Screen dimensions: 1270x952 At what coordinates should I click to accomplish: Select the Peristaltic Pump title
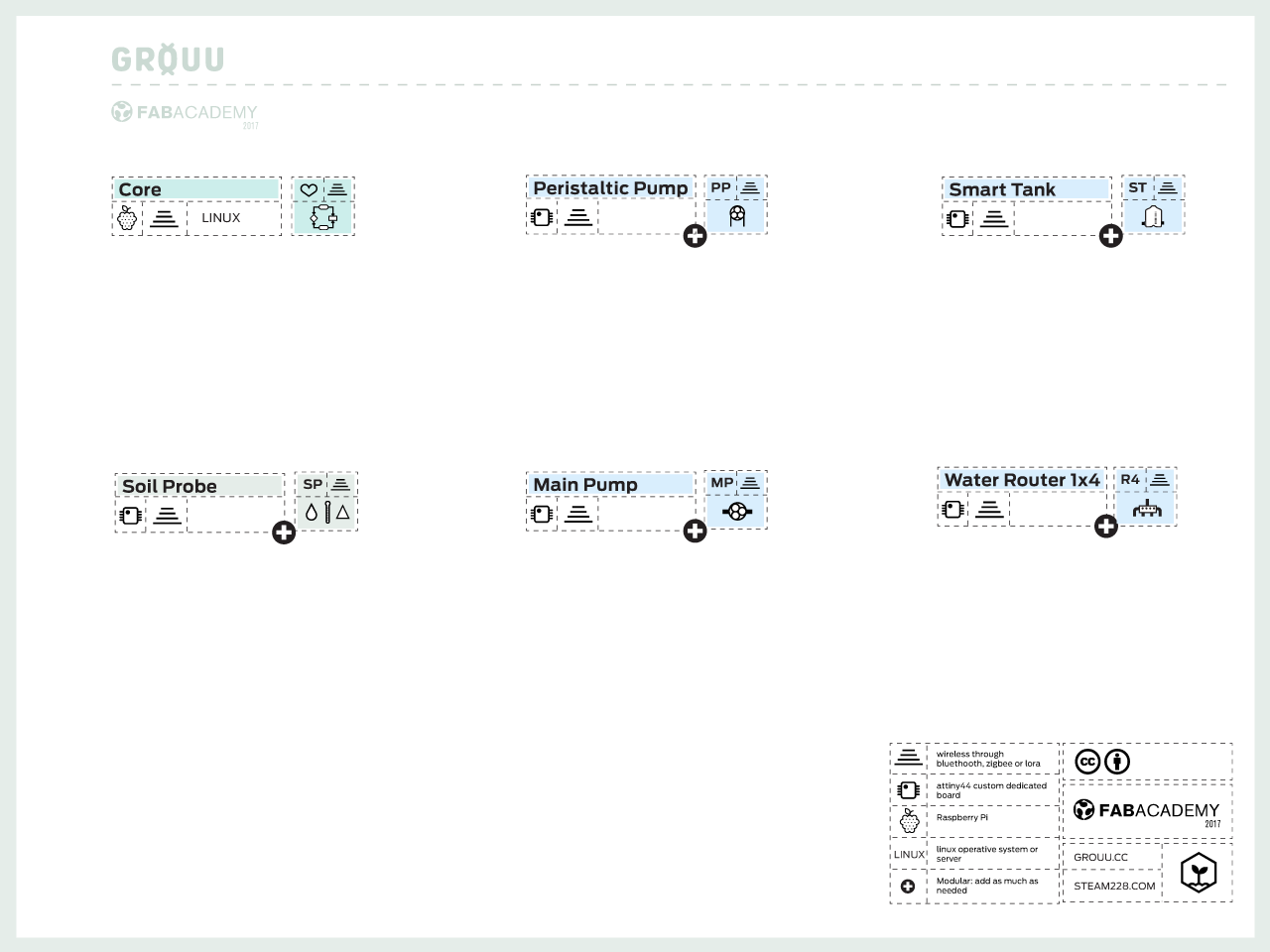(x=611, y=187)
